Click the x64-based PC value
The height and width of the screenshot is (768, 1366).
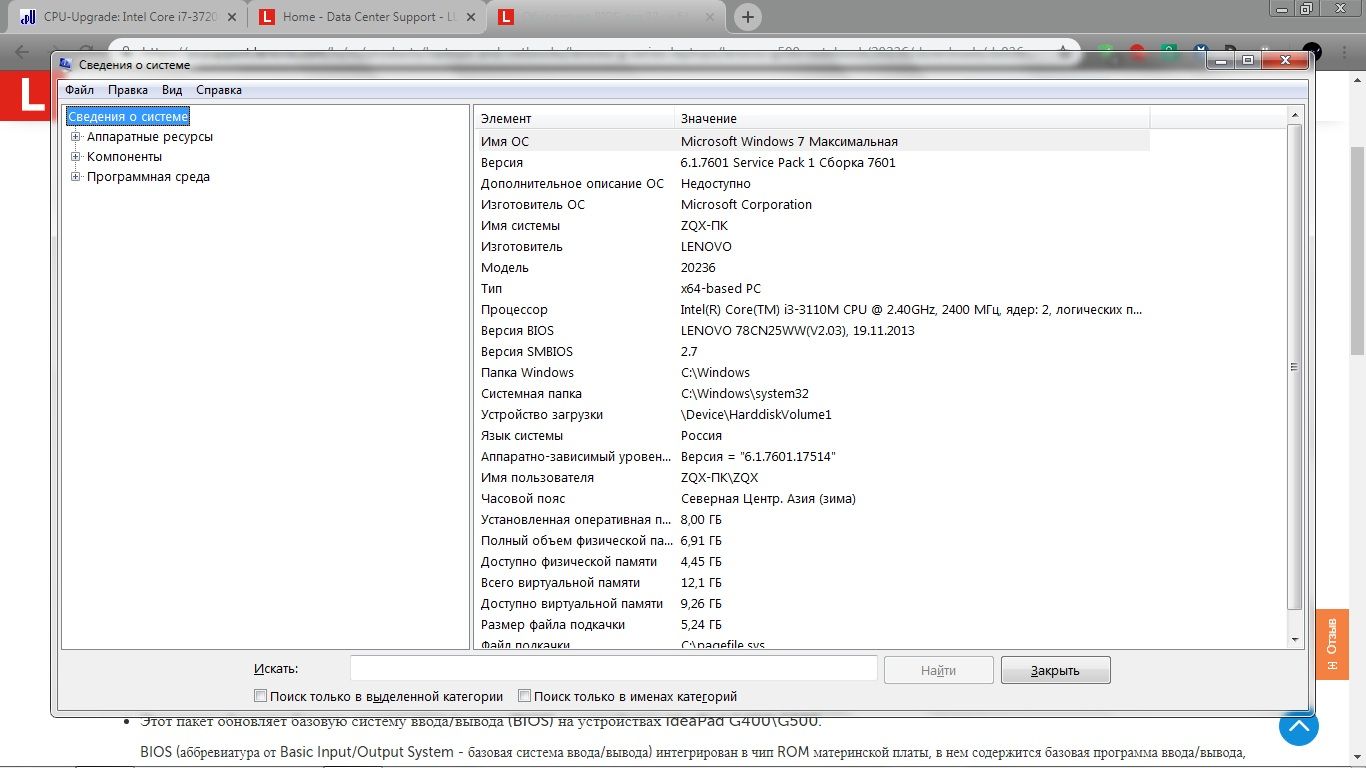coord(721,288)
